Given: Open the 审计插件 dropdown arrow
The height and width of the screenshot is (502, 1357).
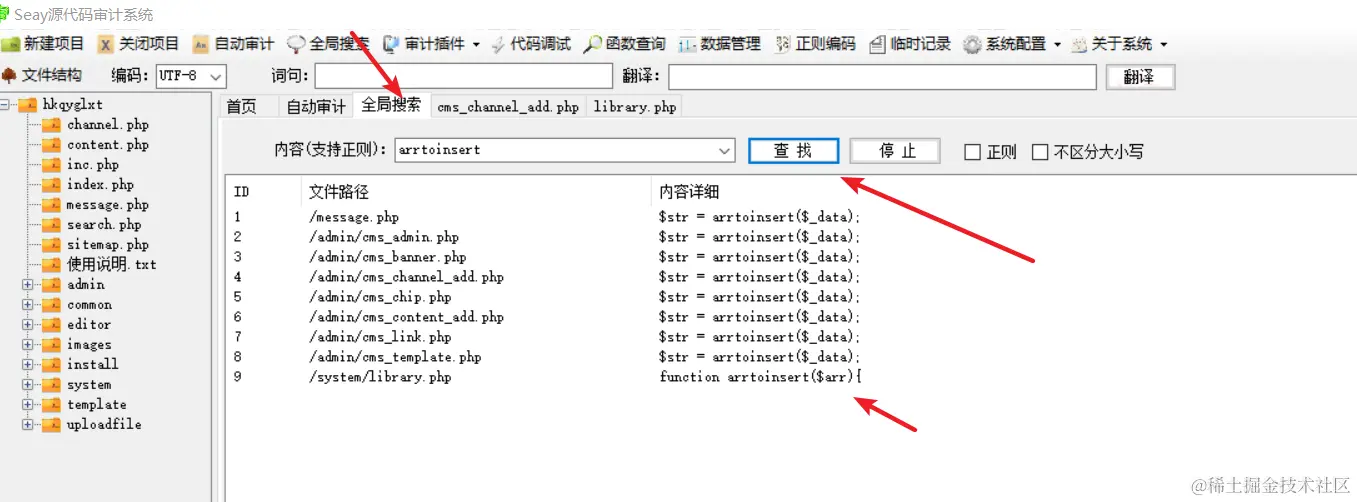Looking at the screenshot, I should pyautogui.click(x=476, y=44).
